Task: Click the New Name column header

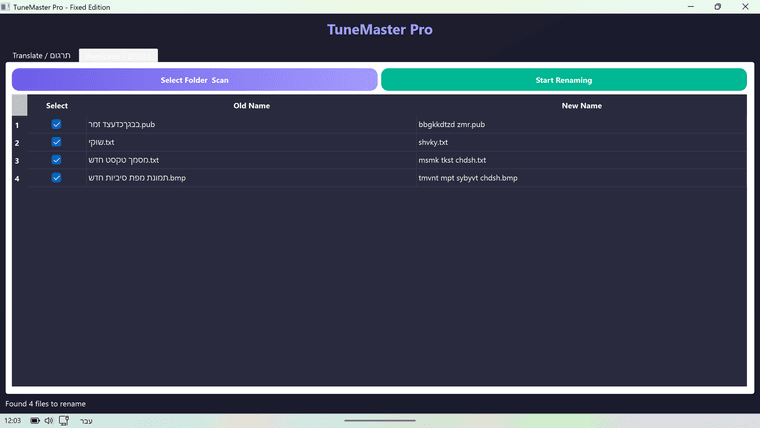Action: [x=581, y=105]
